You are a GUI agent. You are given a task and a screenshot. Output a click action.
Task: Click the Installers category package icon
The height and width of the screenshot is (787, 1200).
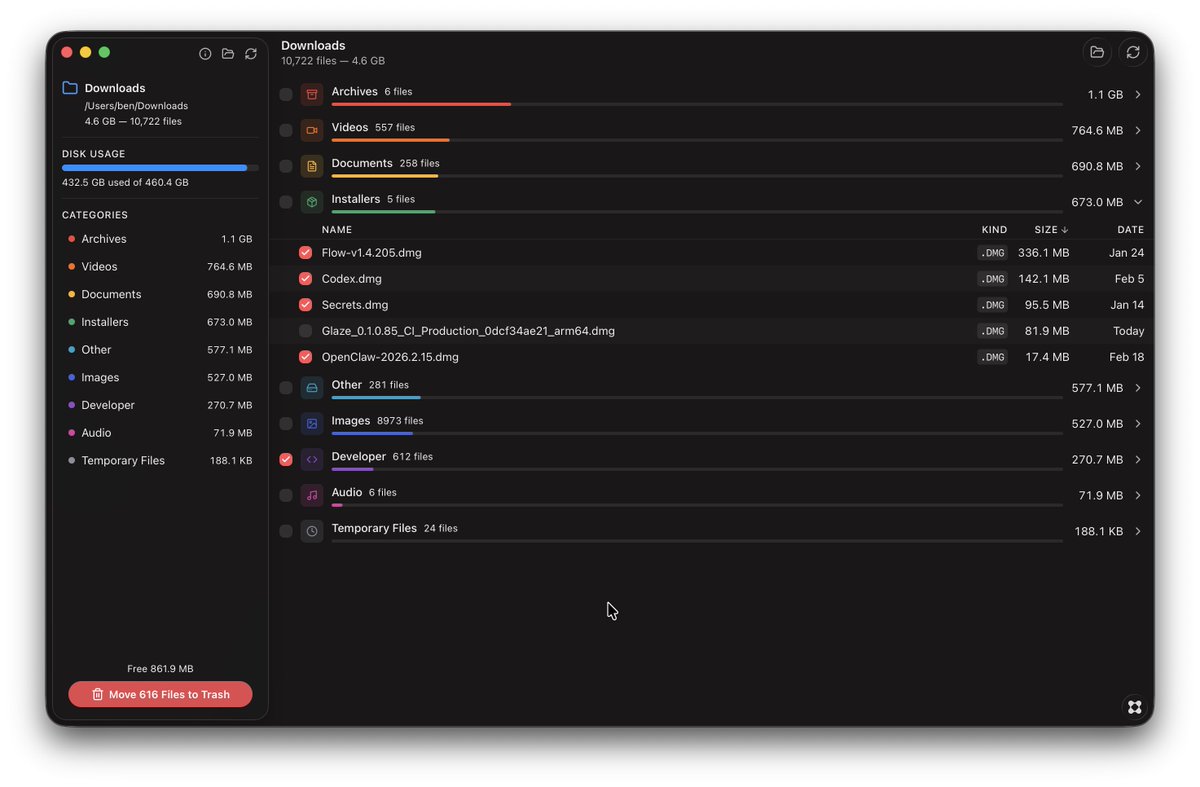click(312, 203)
